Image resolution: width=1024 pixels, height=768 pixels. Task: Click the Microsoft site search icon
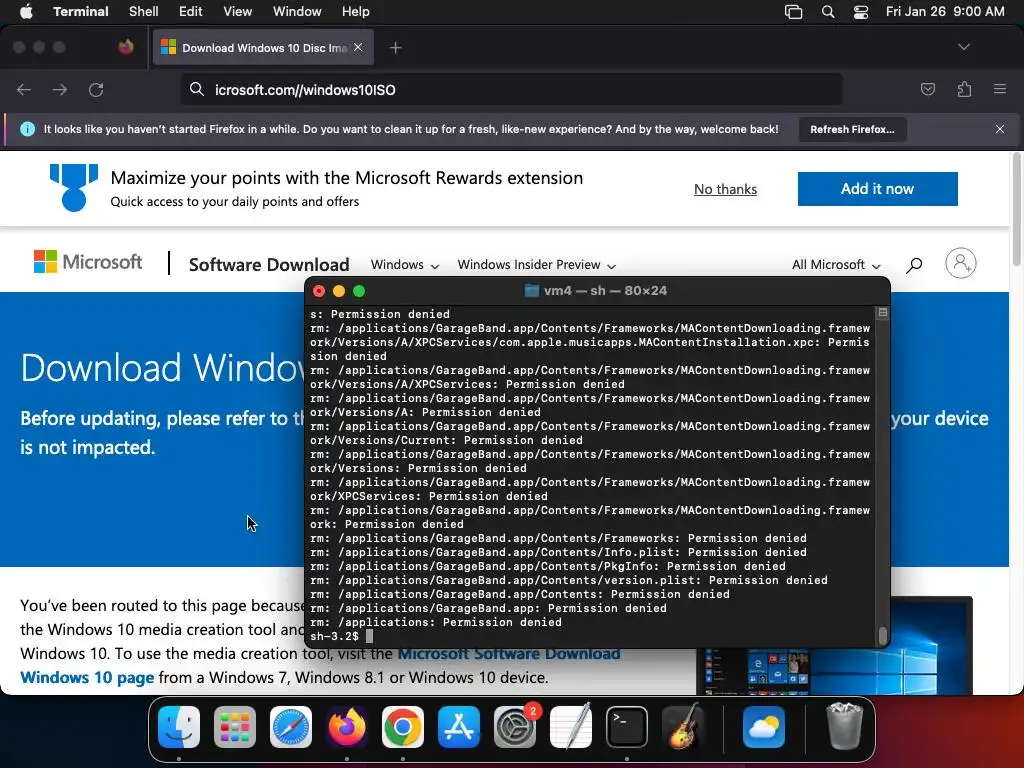(914, 264)
